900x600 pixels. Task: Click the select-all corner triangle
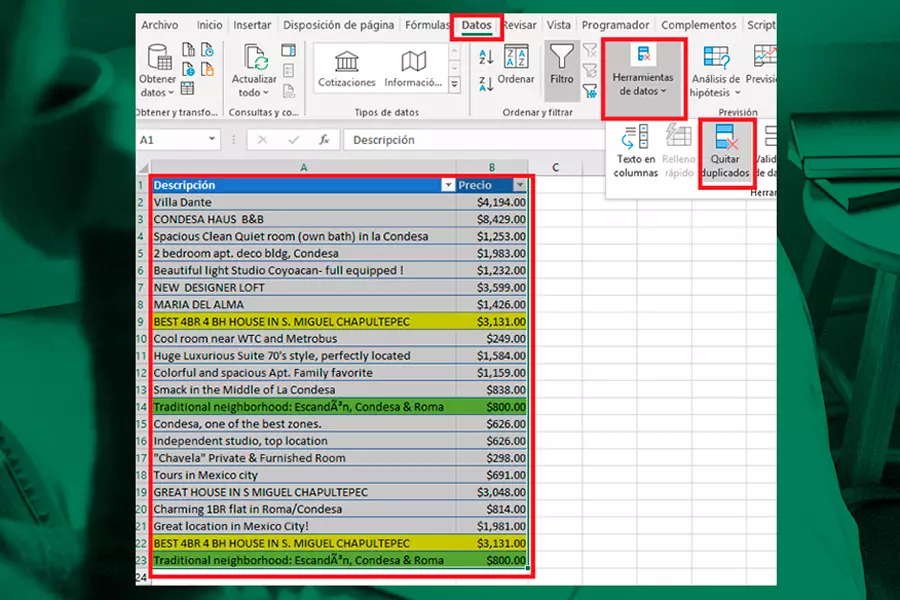[x=143, y=168]
